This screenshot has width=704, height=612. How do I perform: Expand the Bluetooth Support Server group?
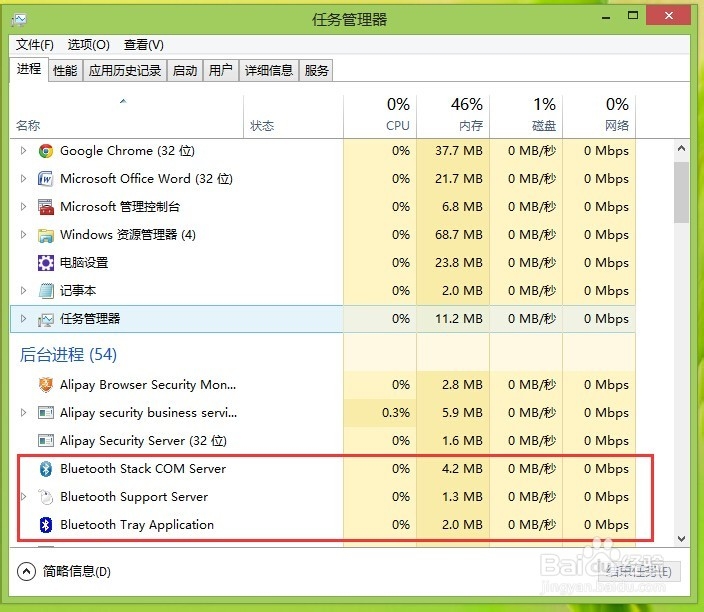(x=23, y=497)
